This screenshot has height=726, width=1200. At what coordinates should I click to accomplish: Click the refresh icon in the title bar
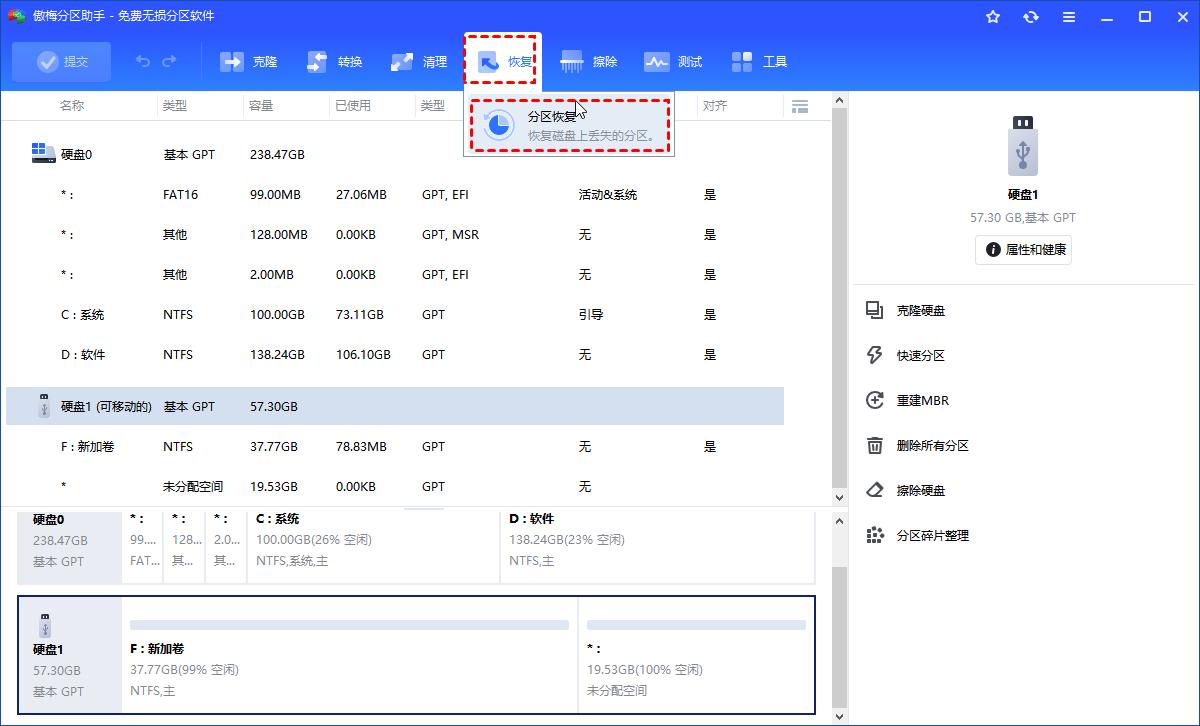click(1031, 16)
